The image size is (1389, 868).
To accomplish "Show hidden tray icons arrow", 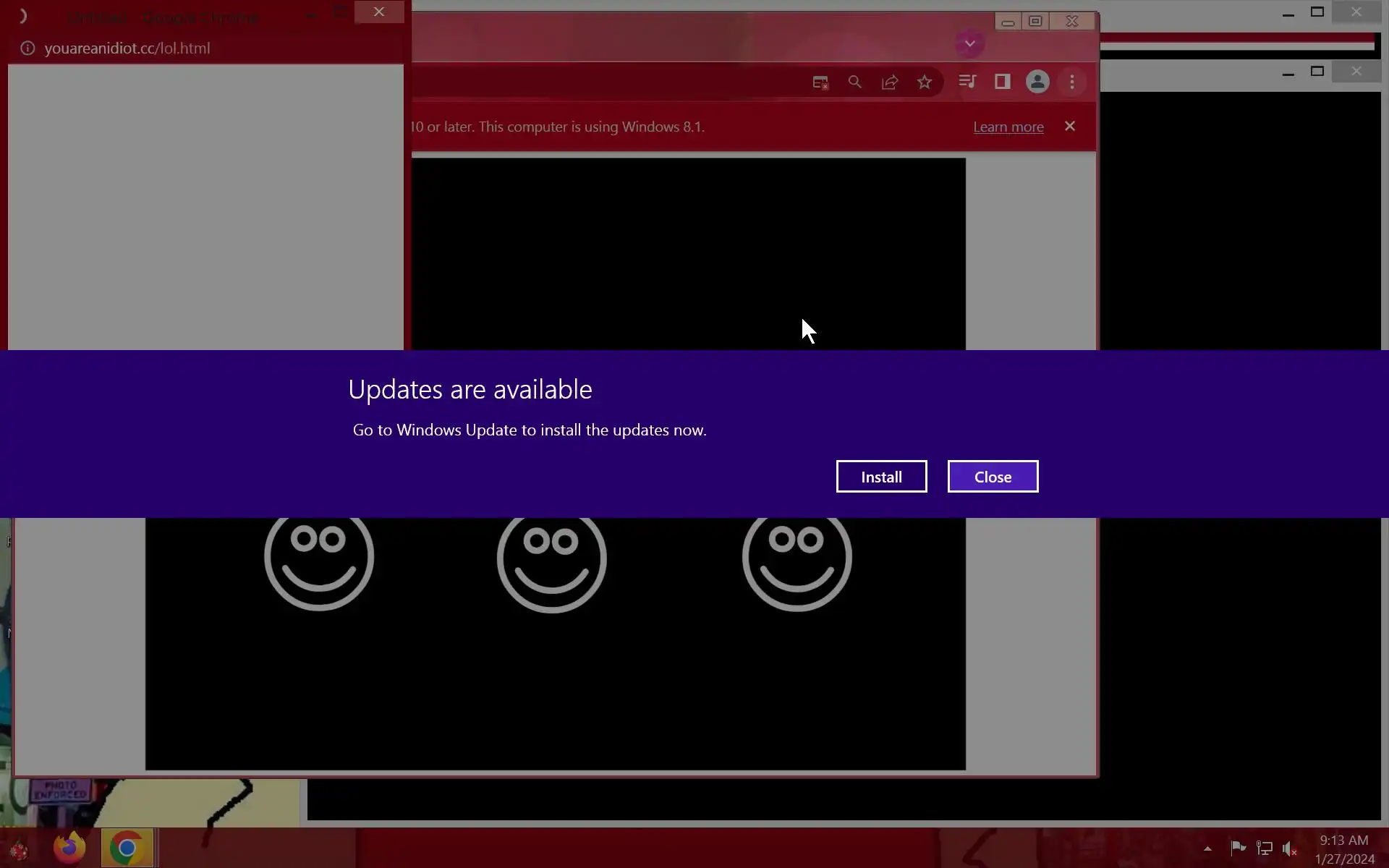I will (x=1207, y=848).
